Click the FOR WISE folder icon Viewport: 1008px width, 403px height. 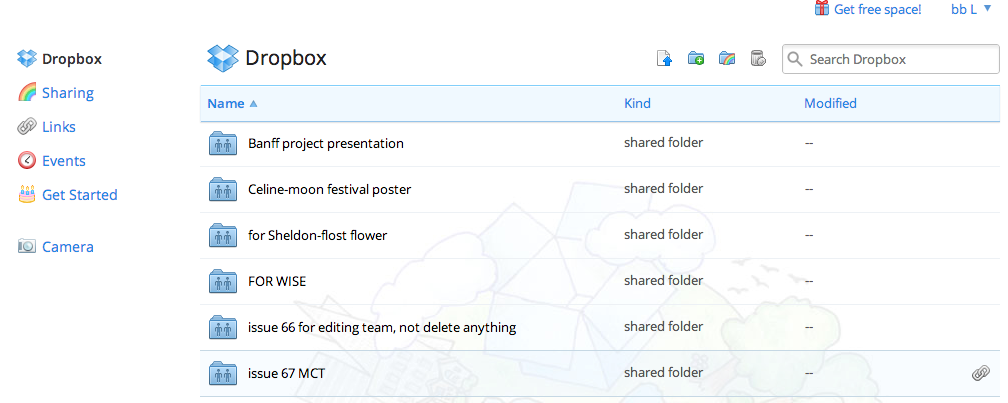(222, 281)
